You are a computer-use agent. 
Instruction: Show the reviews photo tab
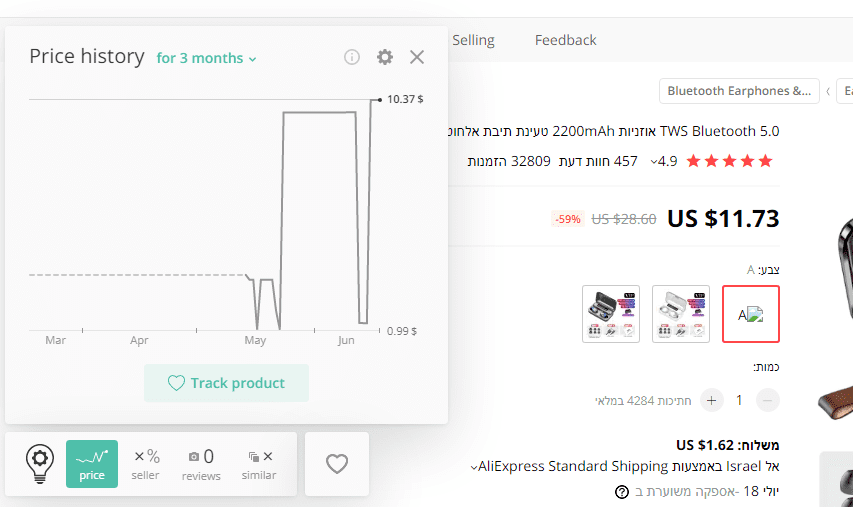pyautogui.click(x=201, y=464)
